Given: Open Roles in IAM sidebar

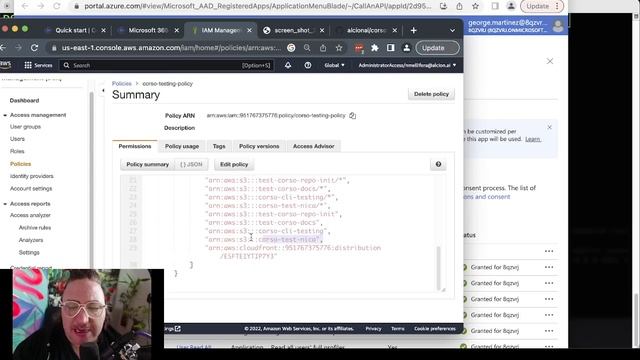Looking at the screenshot, I should (x=17, y=151).
